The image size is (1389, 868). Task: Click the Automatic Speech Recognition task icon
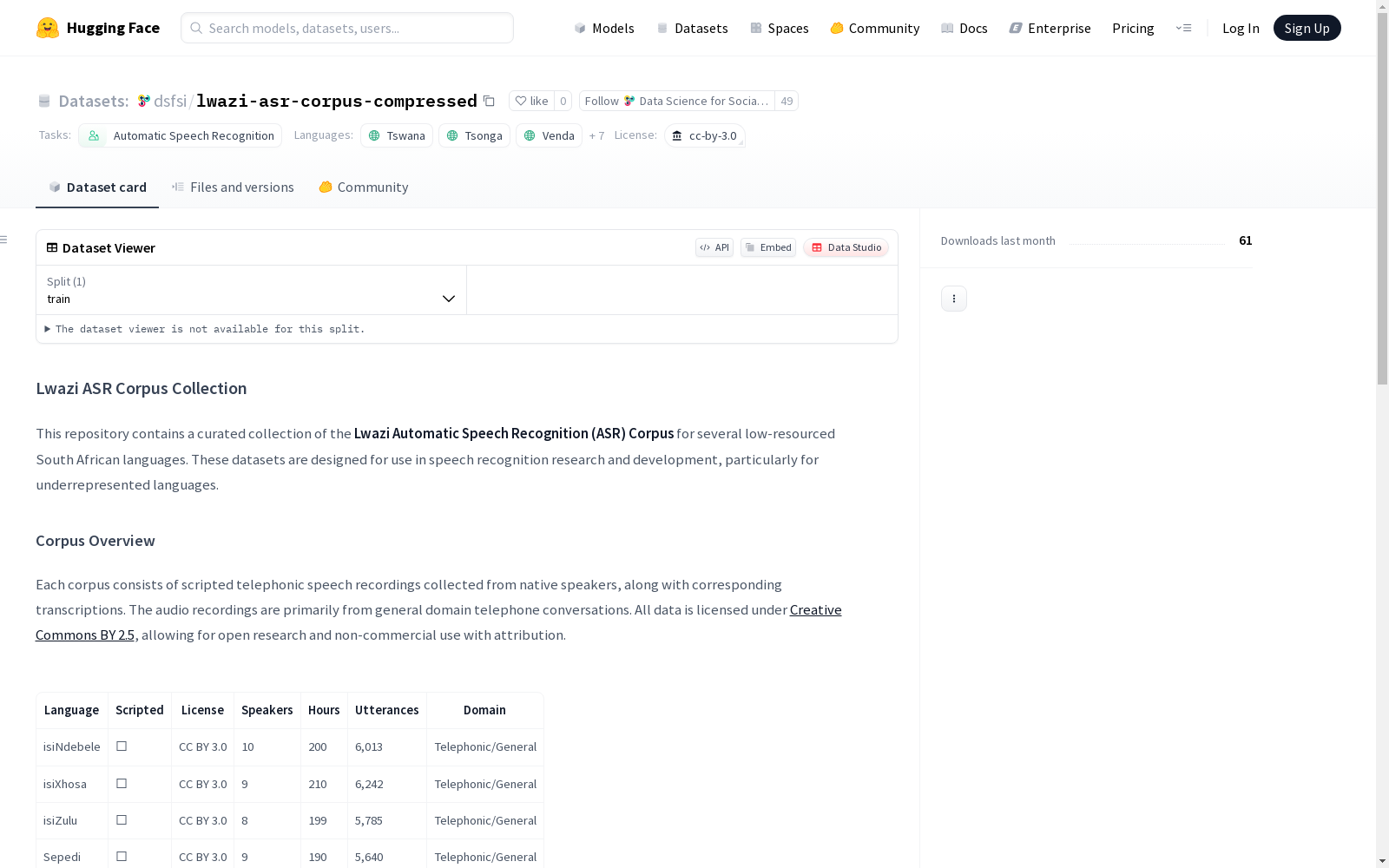tap(94, 135)
